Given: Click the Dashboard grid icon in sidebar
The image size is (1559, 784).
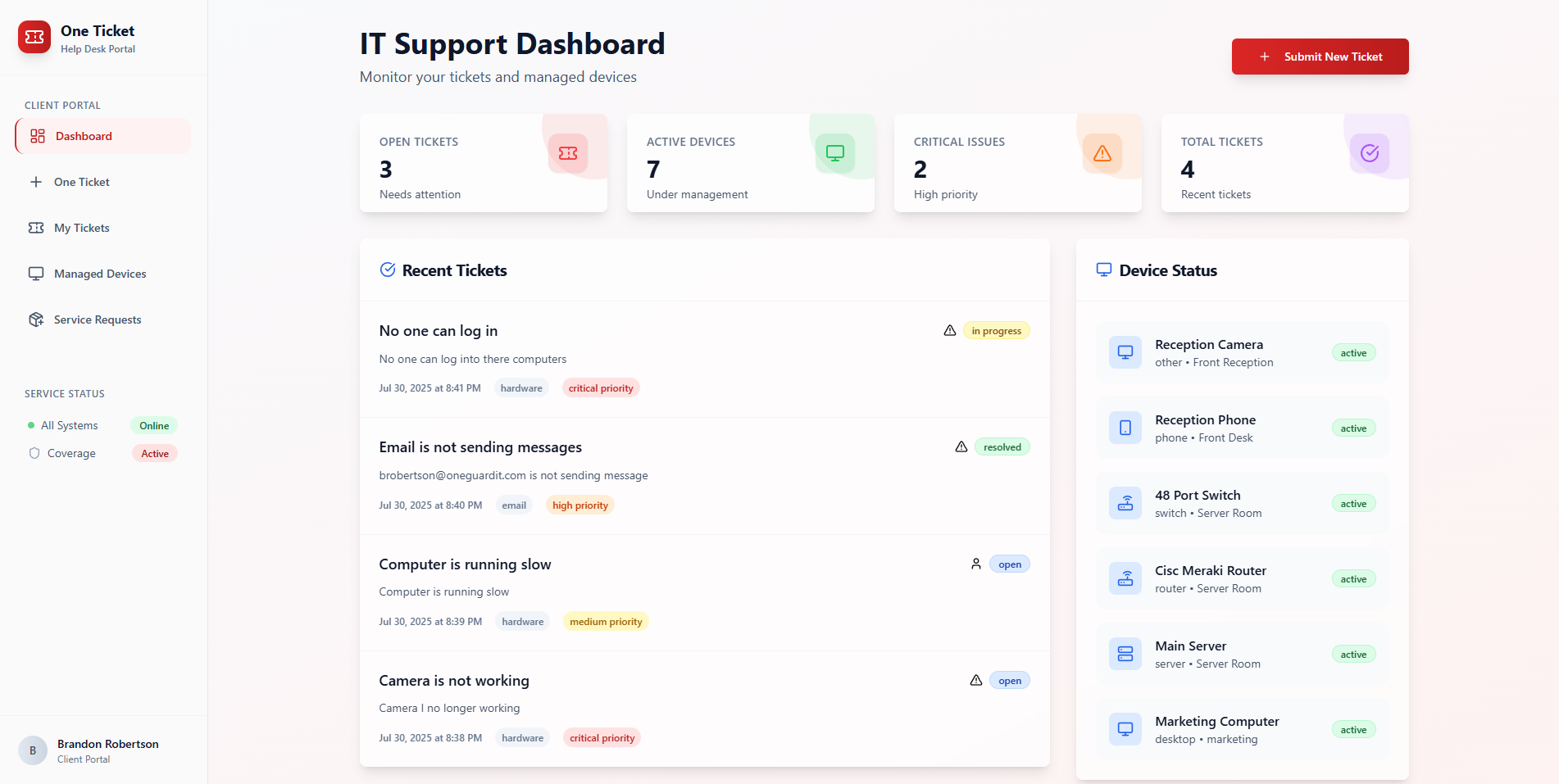Looking at the screenshot, I should [38, 136].
